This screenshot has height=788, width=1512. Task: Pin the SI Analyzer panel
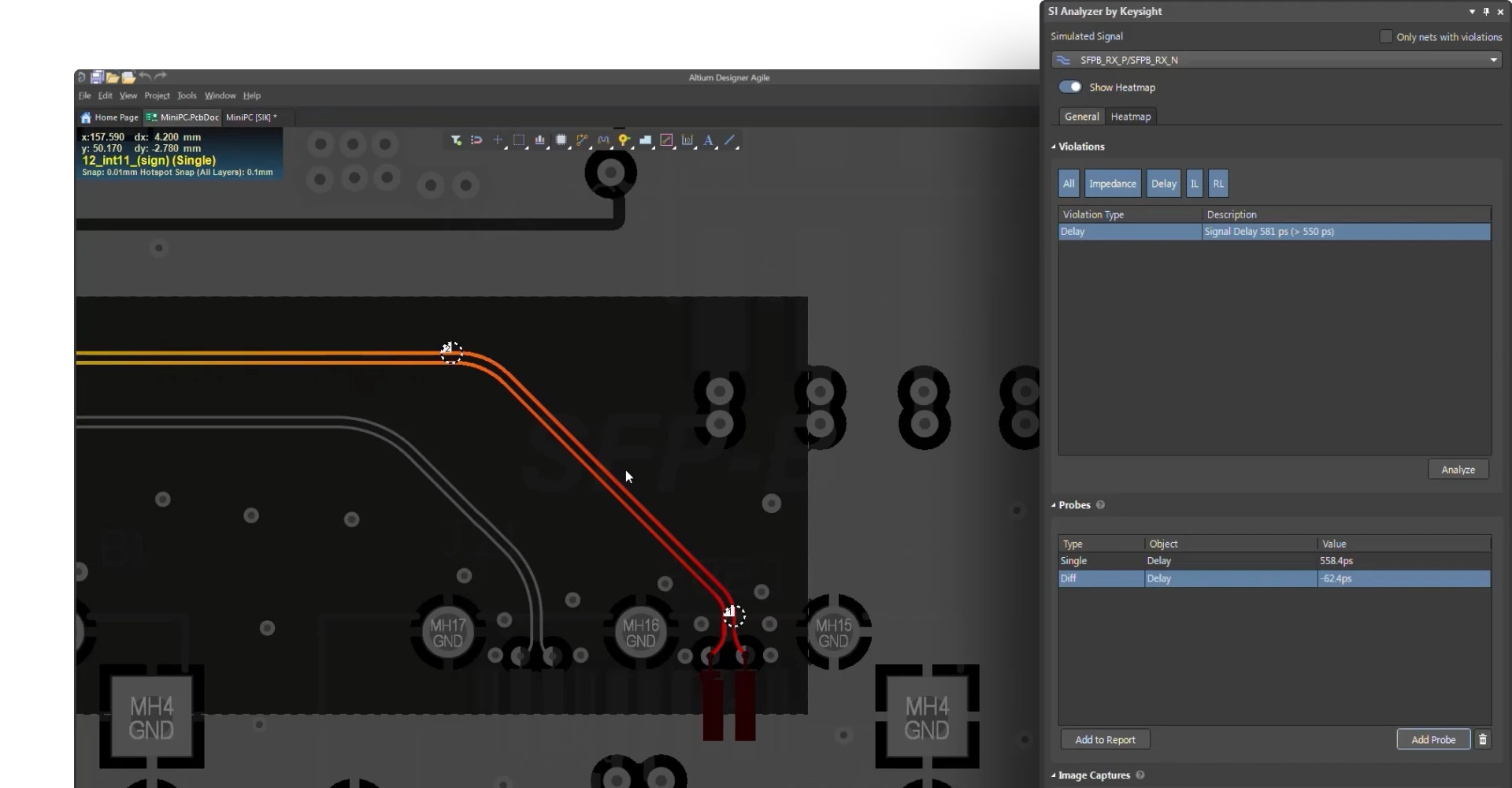tap(1486, 12)
